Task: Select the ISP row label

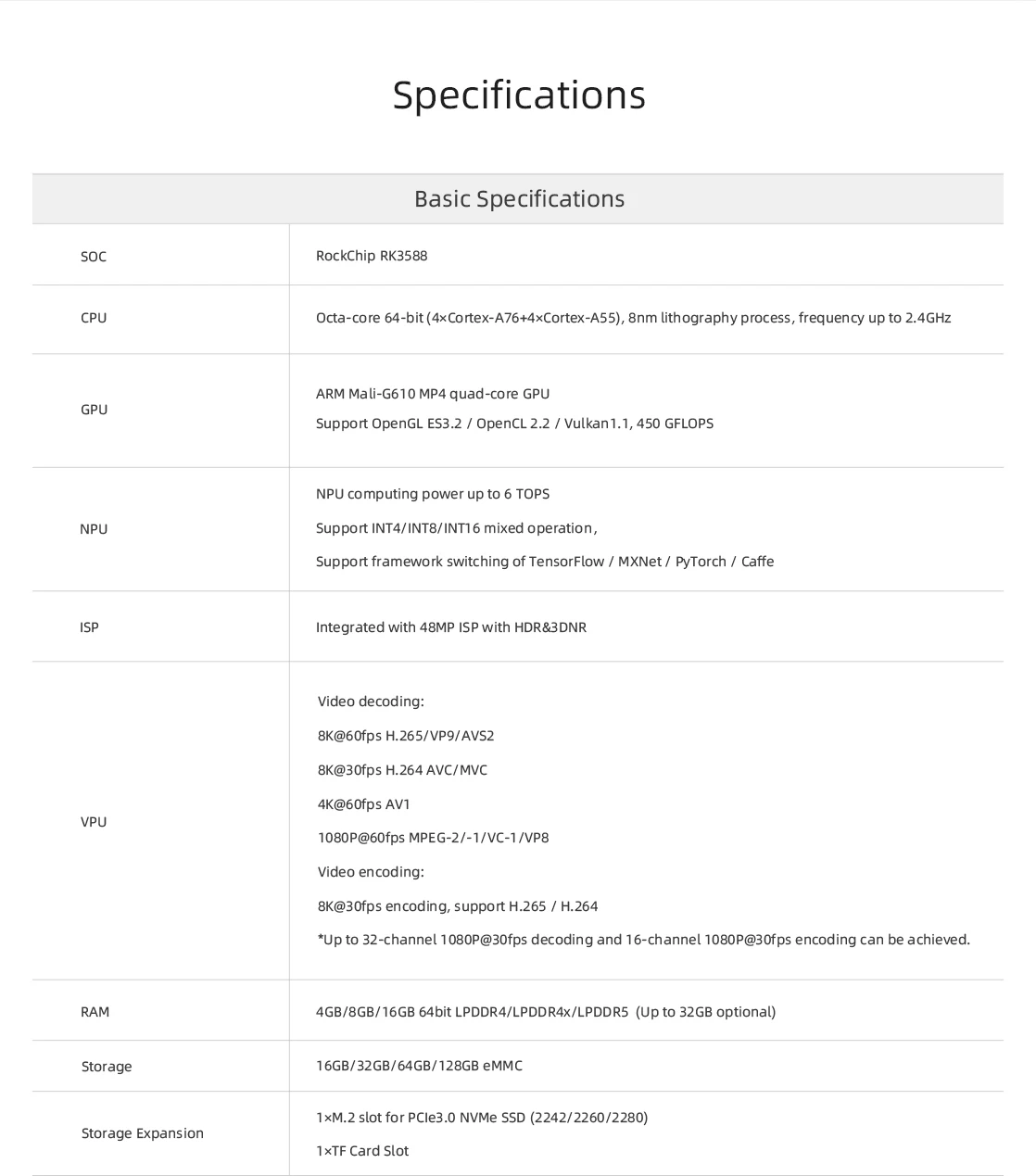Action: pos(89,627)
